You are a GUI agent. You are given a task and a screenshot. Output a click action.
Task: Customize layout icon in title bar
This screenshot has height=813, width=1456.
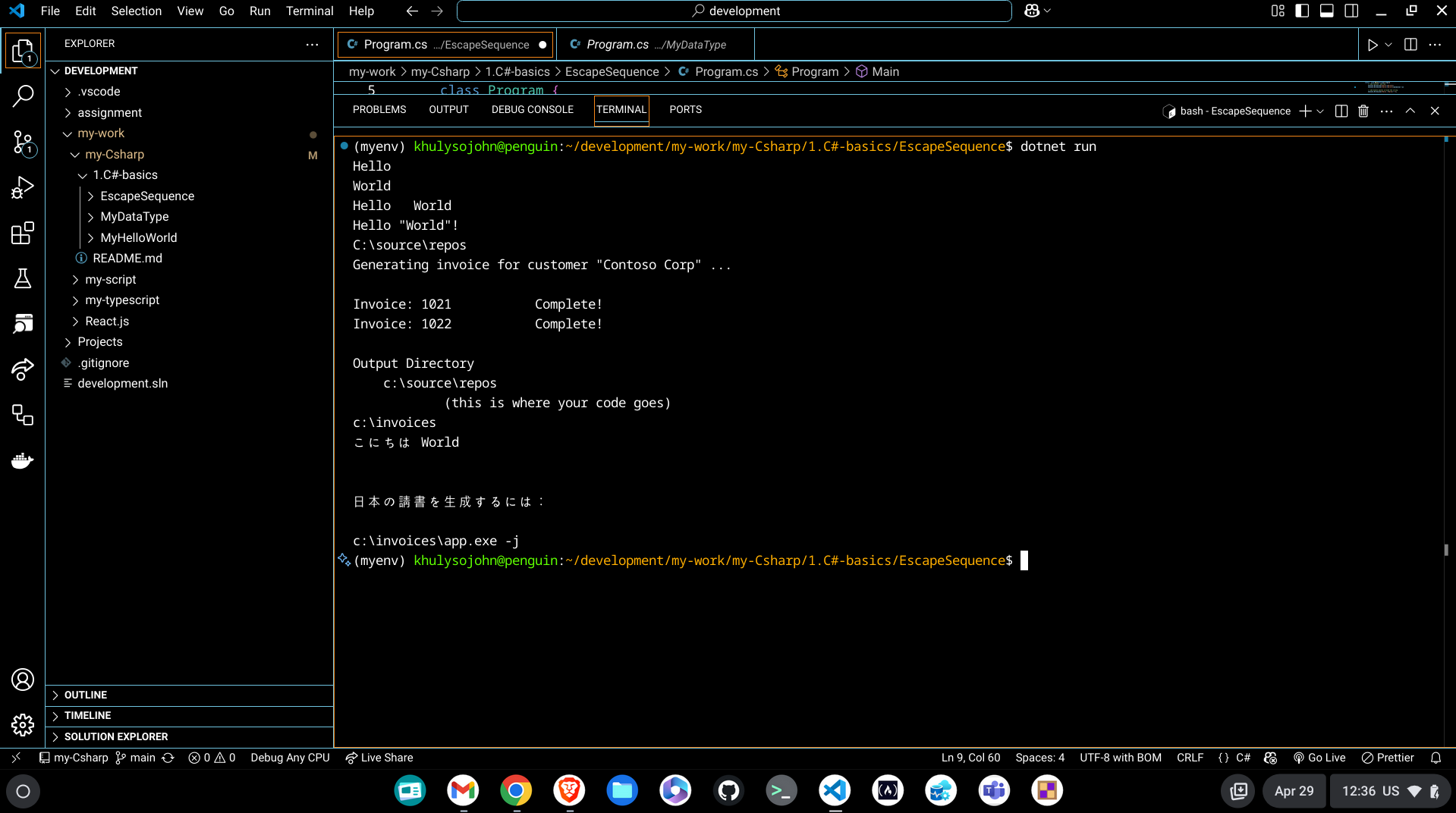[x=1278, y=11]
